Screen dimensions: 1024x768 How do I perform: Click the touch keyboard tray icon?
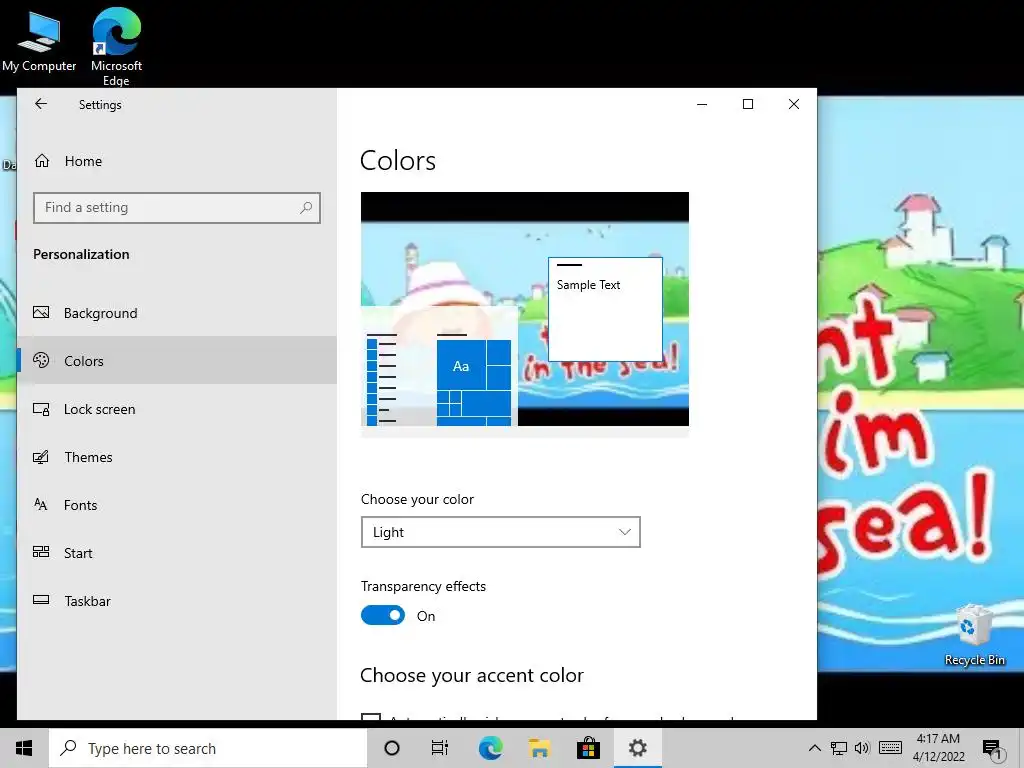click(x=890, y=748)
